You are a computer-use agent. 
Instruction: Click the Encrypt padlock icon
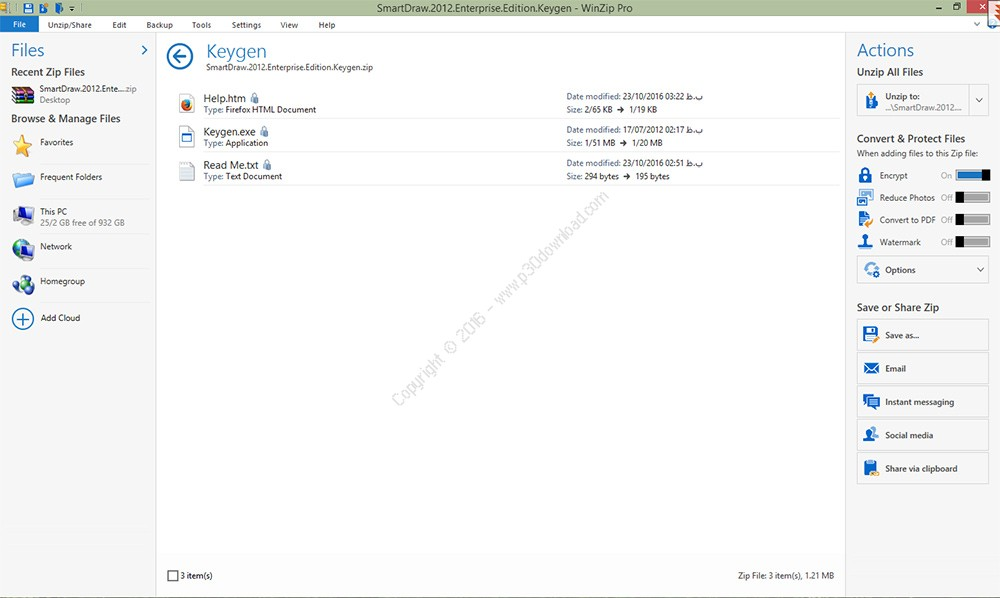click(x=865, y=175)
